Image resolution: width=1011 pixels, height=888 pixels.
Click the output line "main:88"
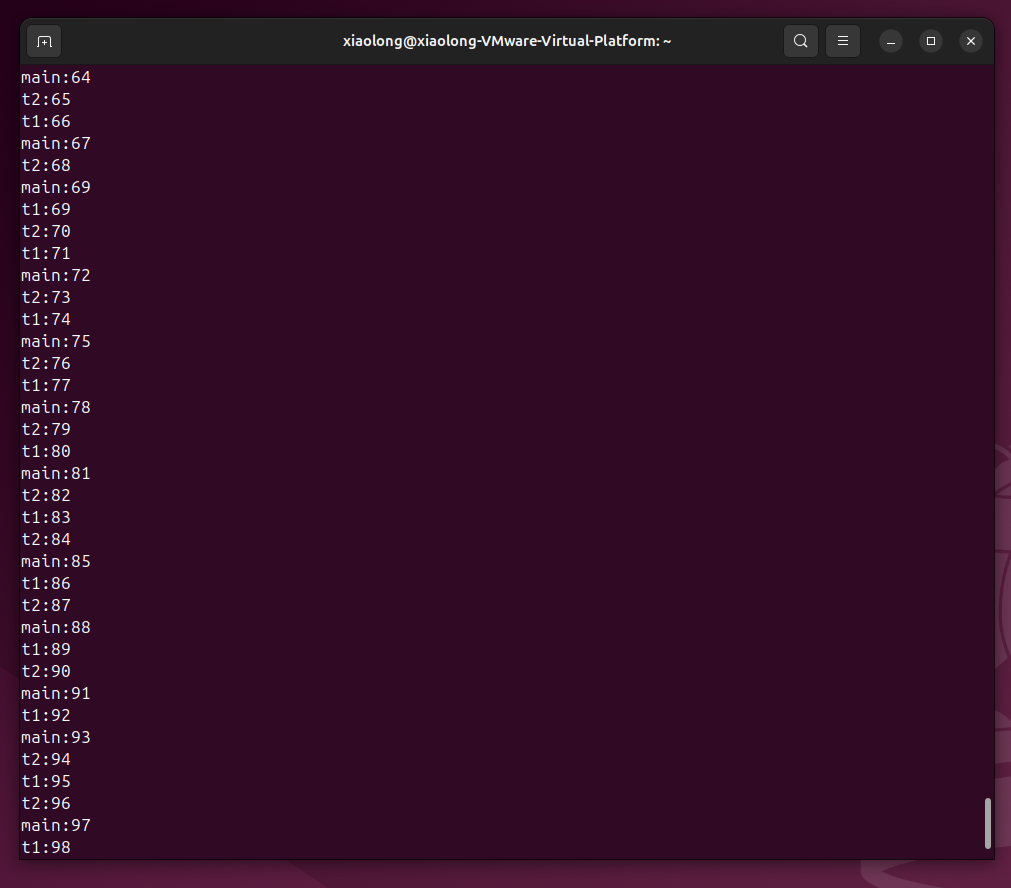(56, 627)
